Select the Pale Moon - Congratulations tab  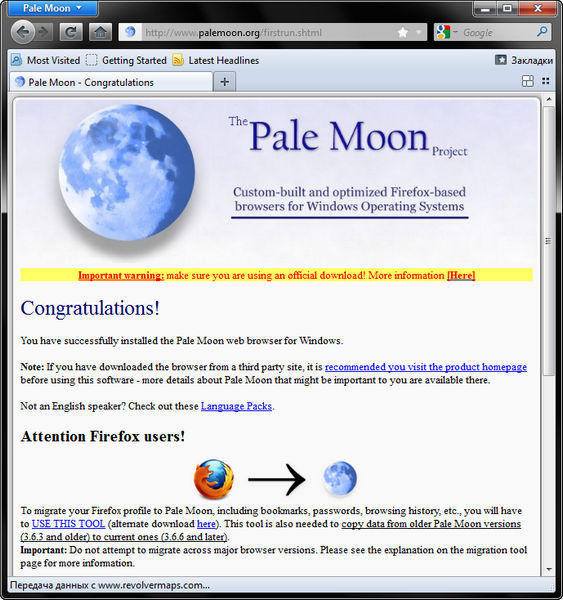[x=111, y=82]
